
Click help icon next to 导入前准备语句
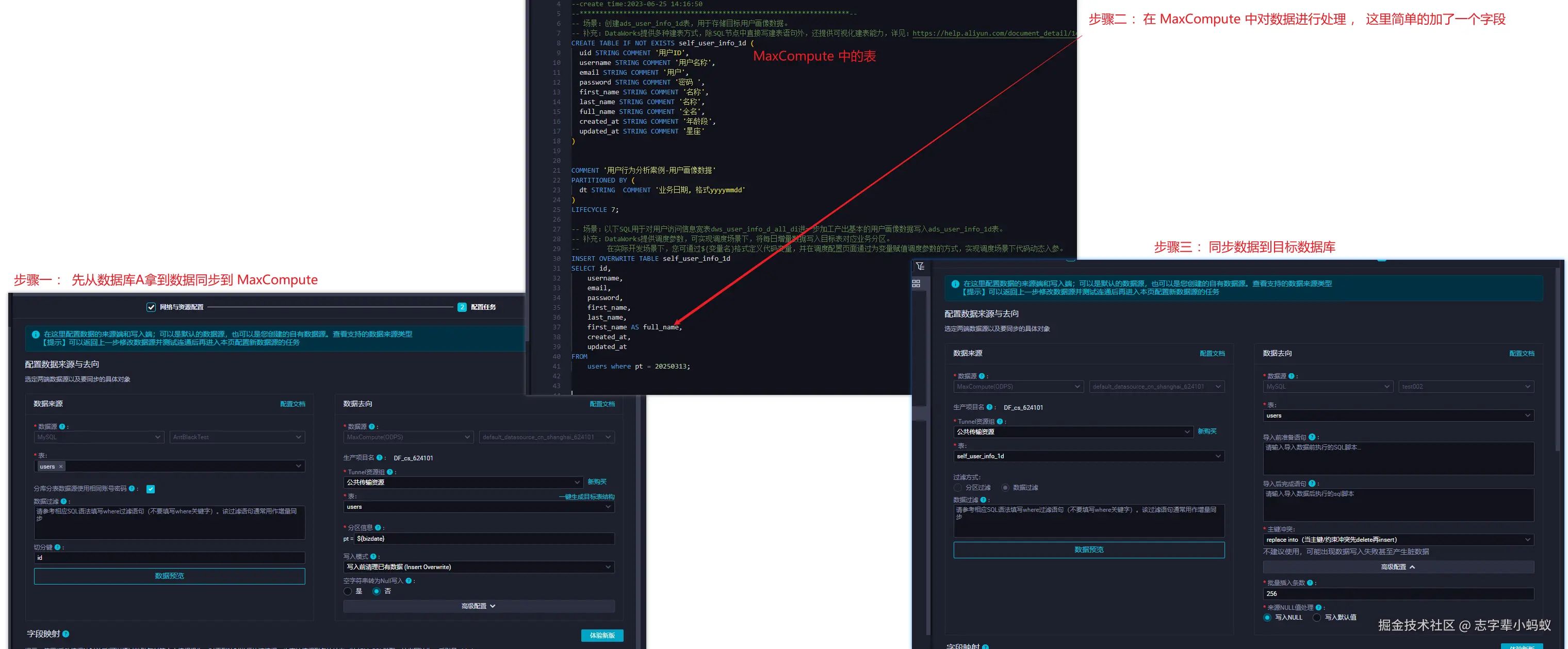coord(1311,437)
